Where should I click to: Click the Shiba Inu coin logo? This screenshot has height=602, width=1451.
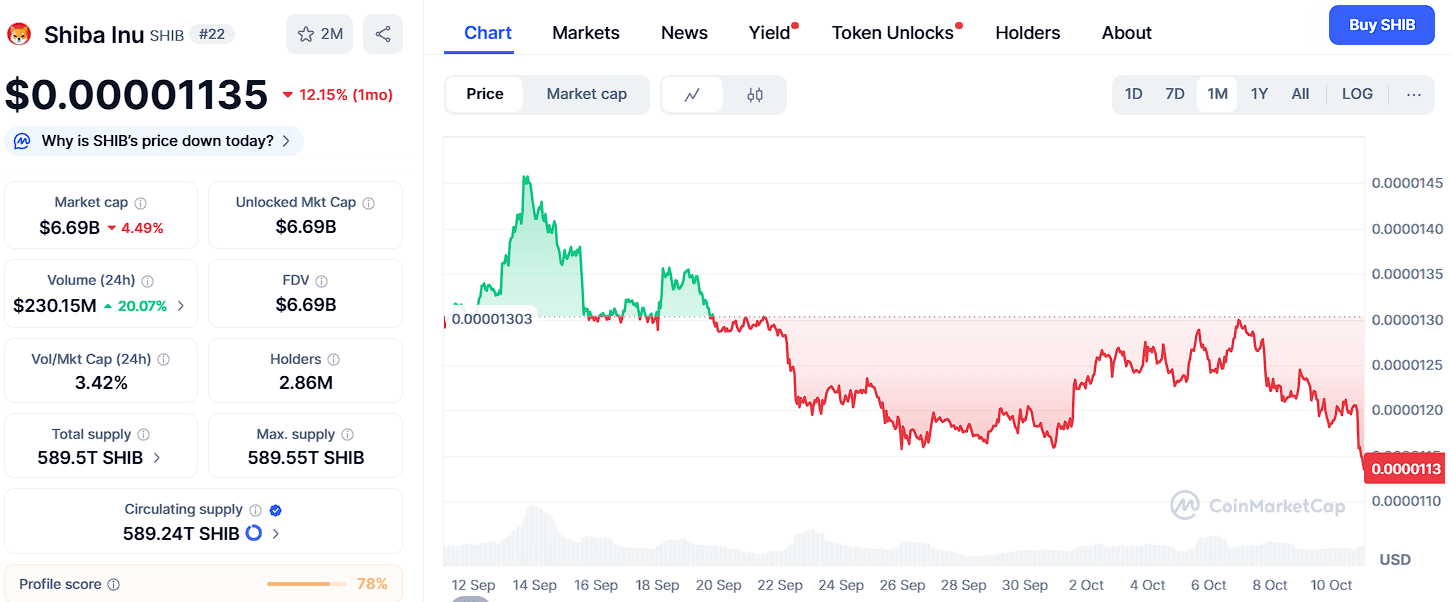(19, 34)
